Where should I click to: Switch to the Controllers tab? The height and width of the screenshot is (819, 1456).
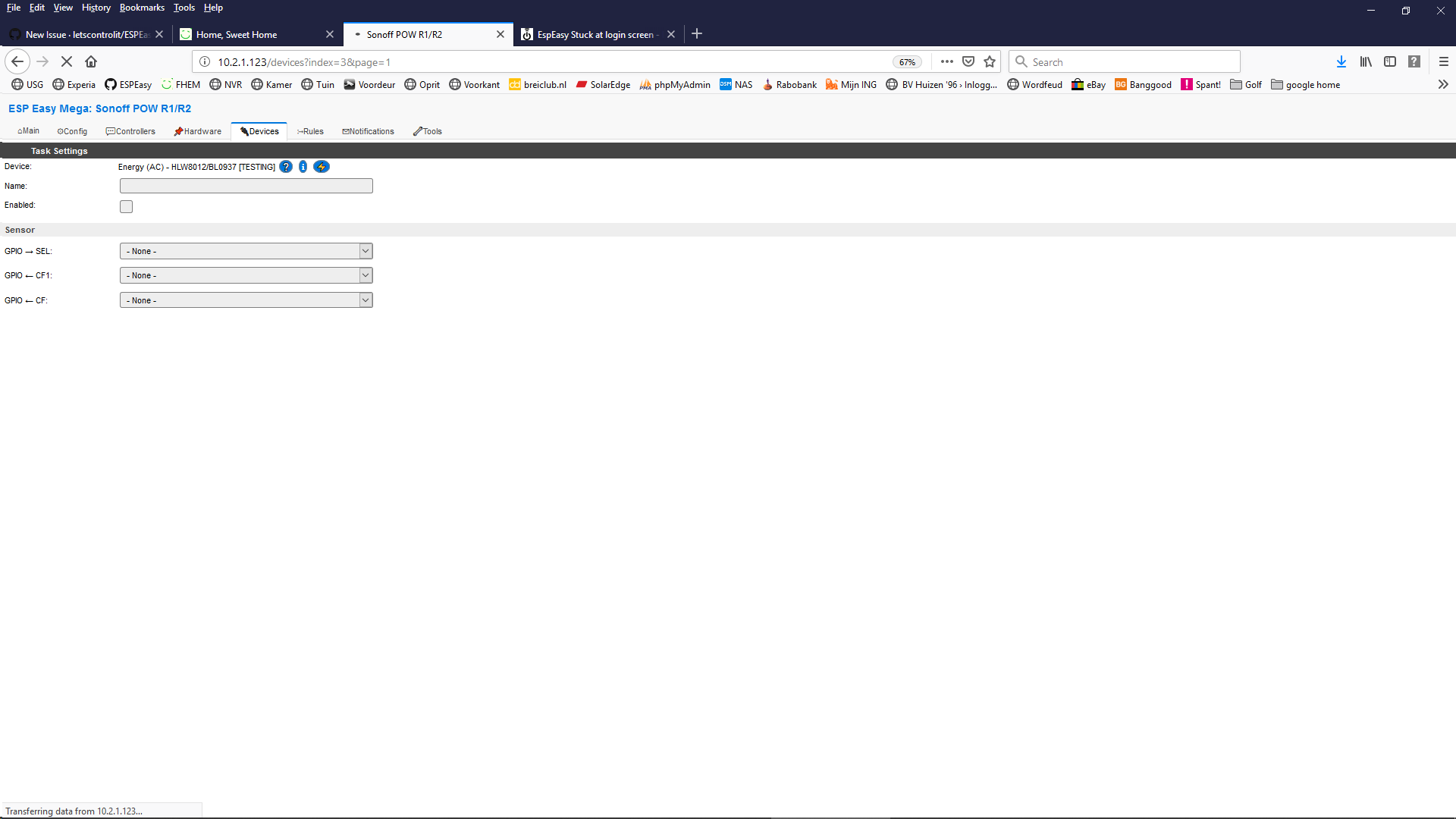pyautogui.click(x=130, y=130)
